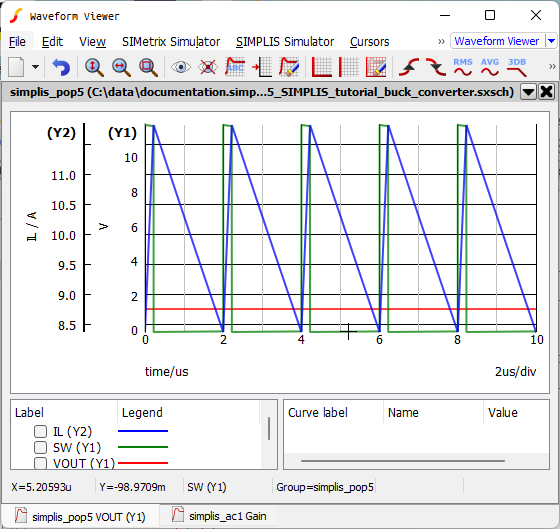Open the SIMPLIS Simulator menu
This screenshot has width=560, height=529.
coord(285,42)
